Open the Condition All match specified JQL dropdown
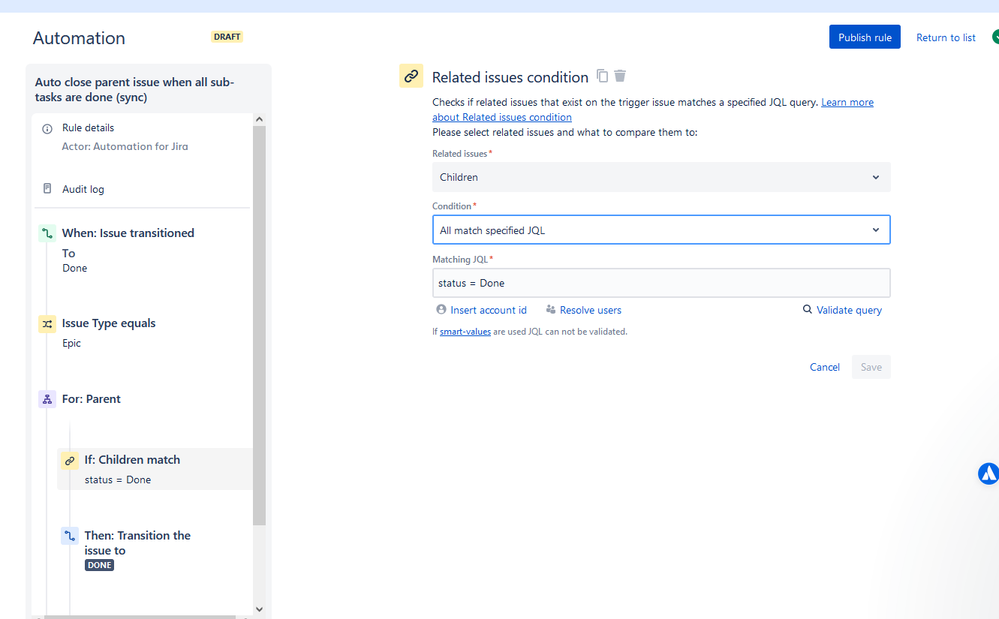The width and height of the screenshot is (999, 619). click(x=661, y=230)
